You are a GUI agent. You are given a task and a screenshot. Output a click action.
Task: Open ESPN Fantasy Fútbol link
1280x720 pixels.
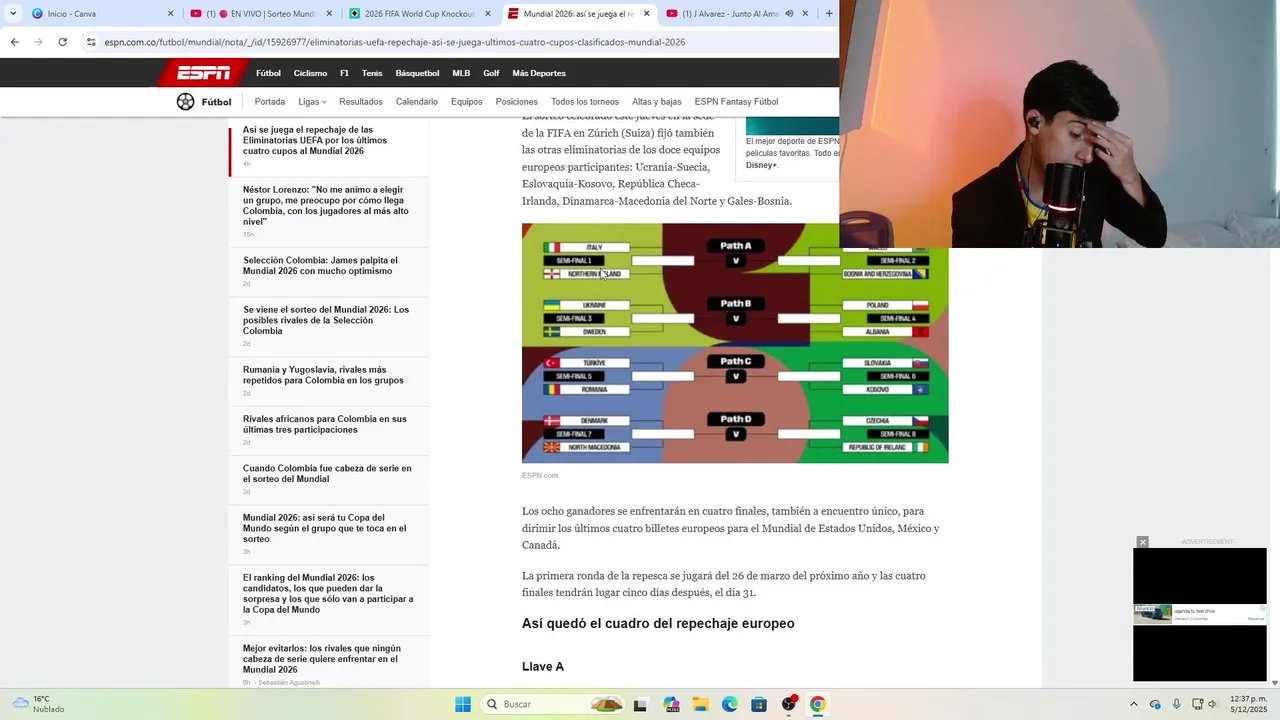(736, 101)
